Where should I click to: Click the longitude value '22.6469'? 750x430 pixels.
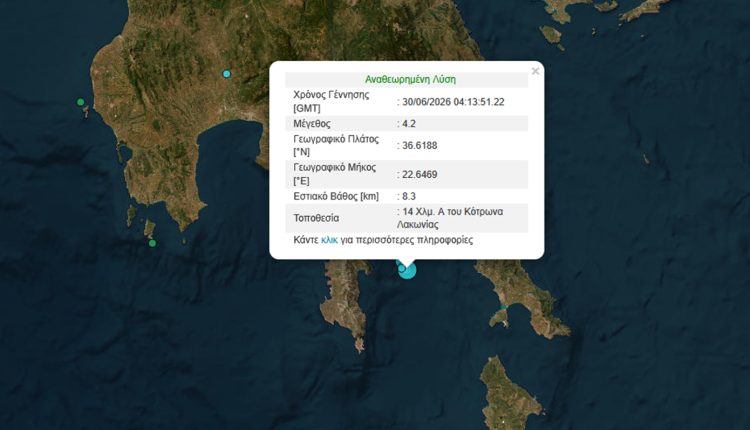419,175
